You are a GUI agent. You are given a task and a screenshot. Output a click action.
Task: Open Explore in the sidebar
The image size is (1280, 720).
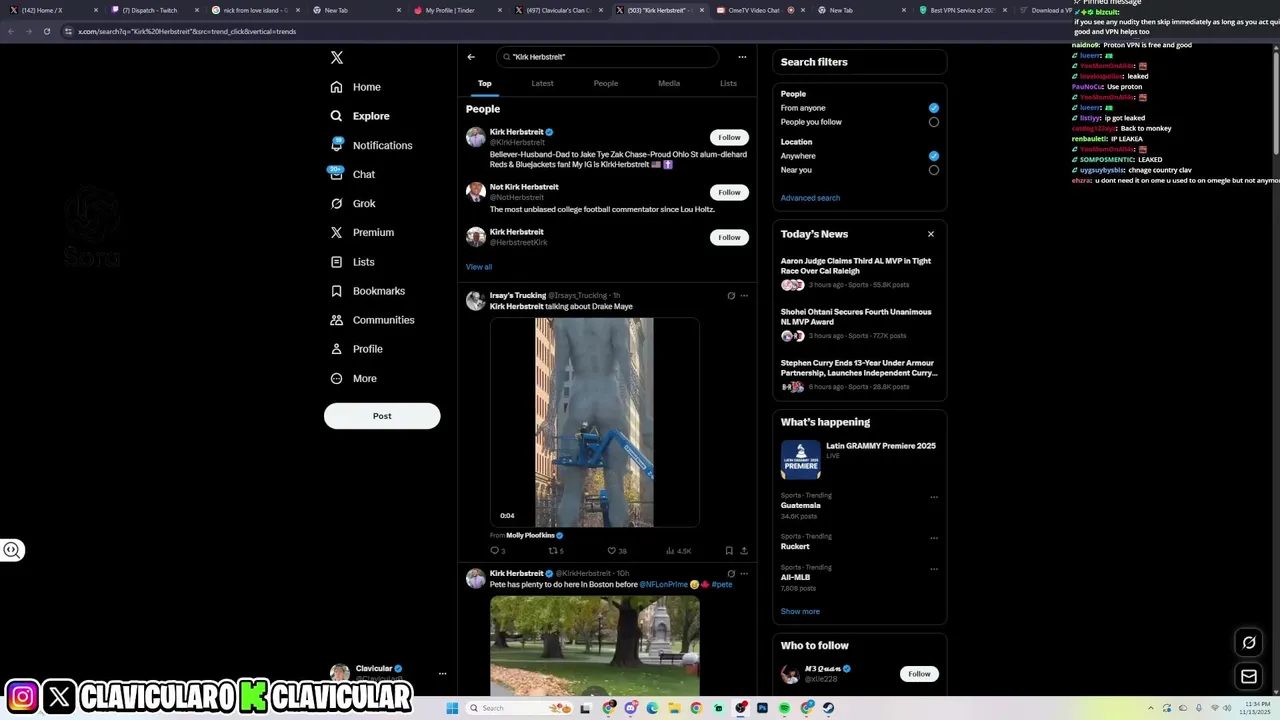(x=360, y=116)
